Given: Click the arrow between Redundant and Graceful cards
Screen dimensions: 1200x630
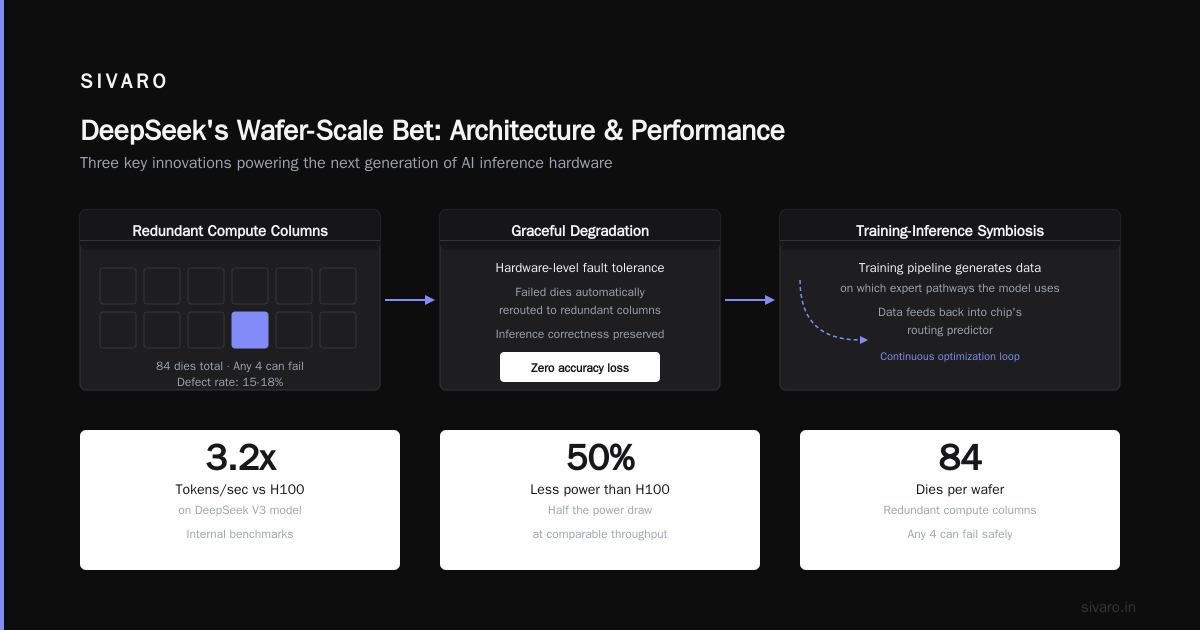Looking at the screenshot, I should click(410, 300).
